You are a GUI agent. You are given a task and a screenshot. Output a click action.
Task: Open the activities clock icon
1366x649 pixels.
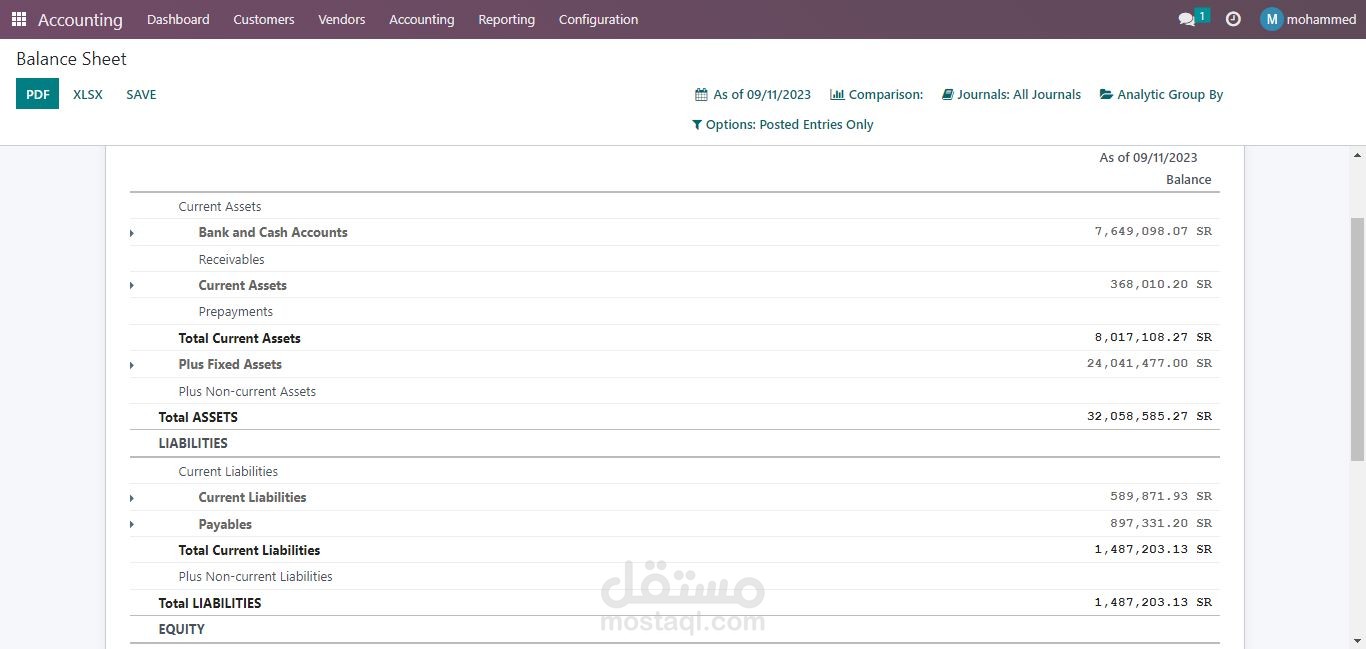(x=1233, y=19)
